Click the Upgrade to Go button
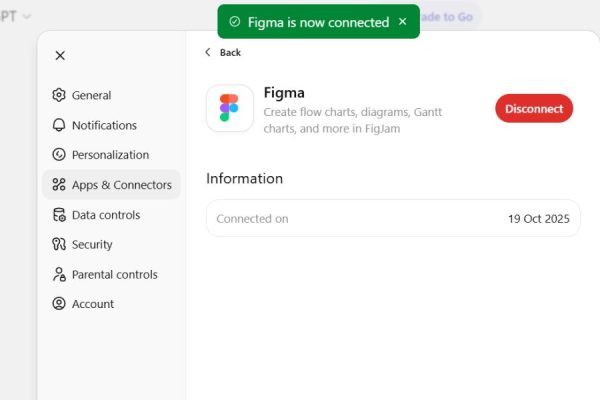 pyautogui.click(x=450, y=17)
